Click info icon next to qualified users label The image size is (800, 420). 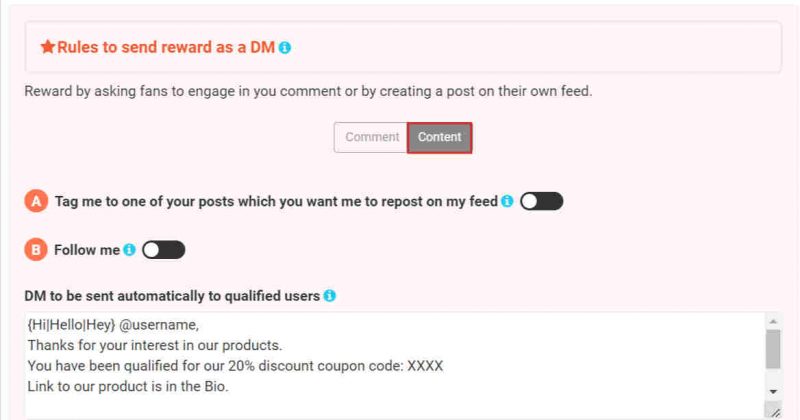tap(330, 295)
